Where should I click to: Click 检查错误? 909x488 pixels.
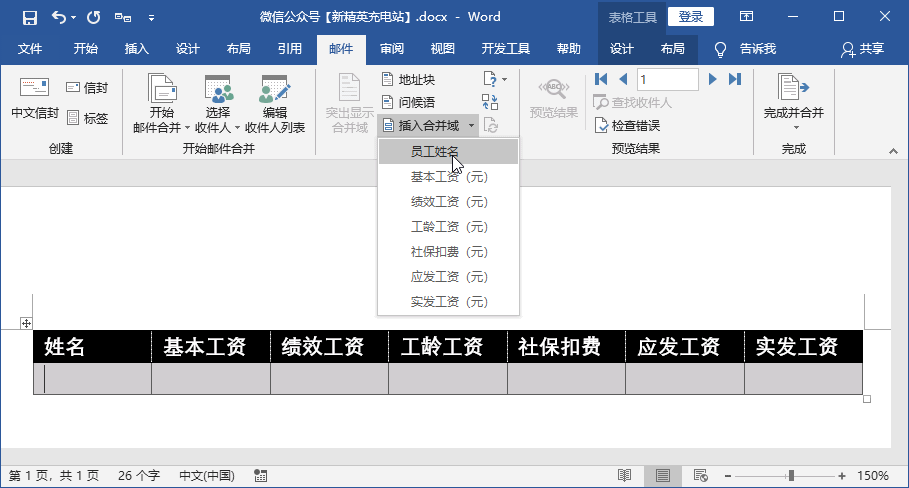627,125
